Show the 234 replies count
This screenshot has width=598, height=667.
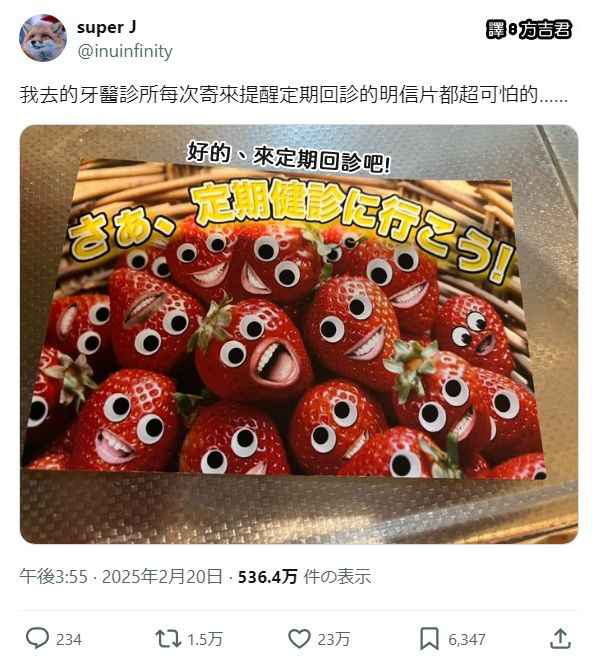point(69,639)
